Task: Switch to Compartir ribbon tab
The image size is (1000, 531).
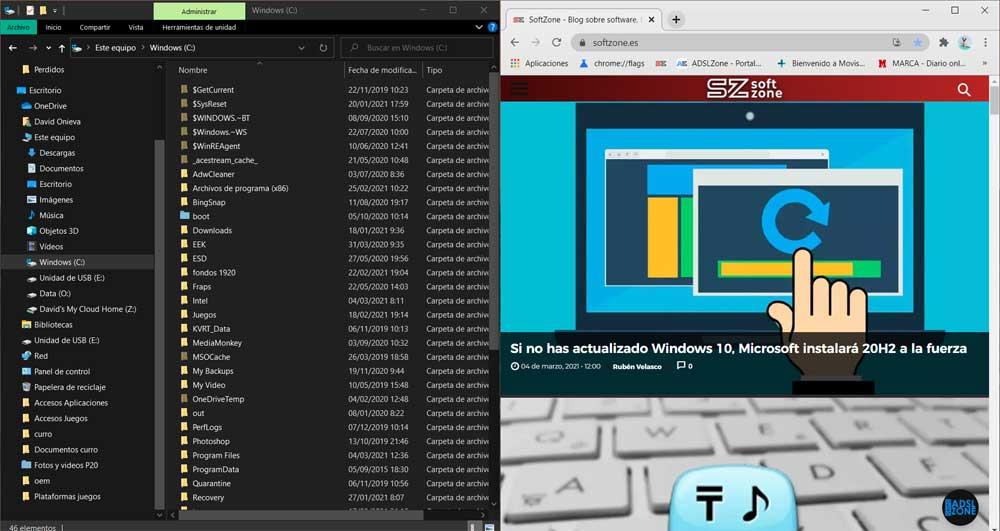Action: click(x=95, y=27)
